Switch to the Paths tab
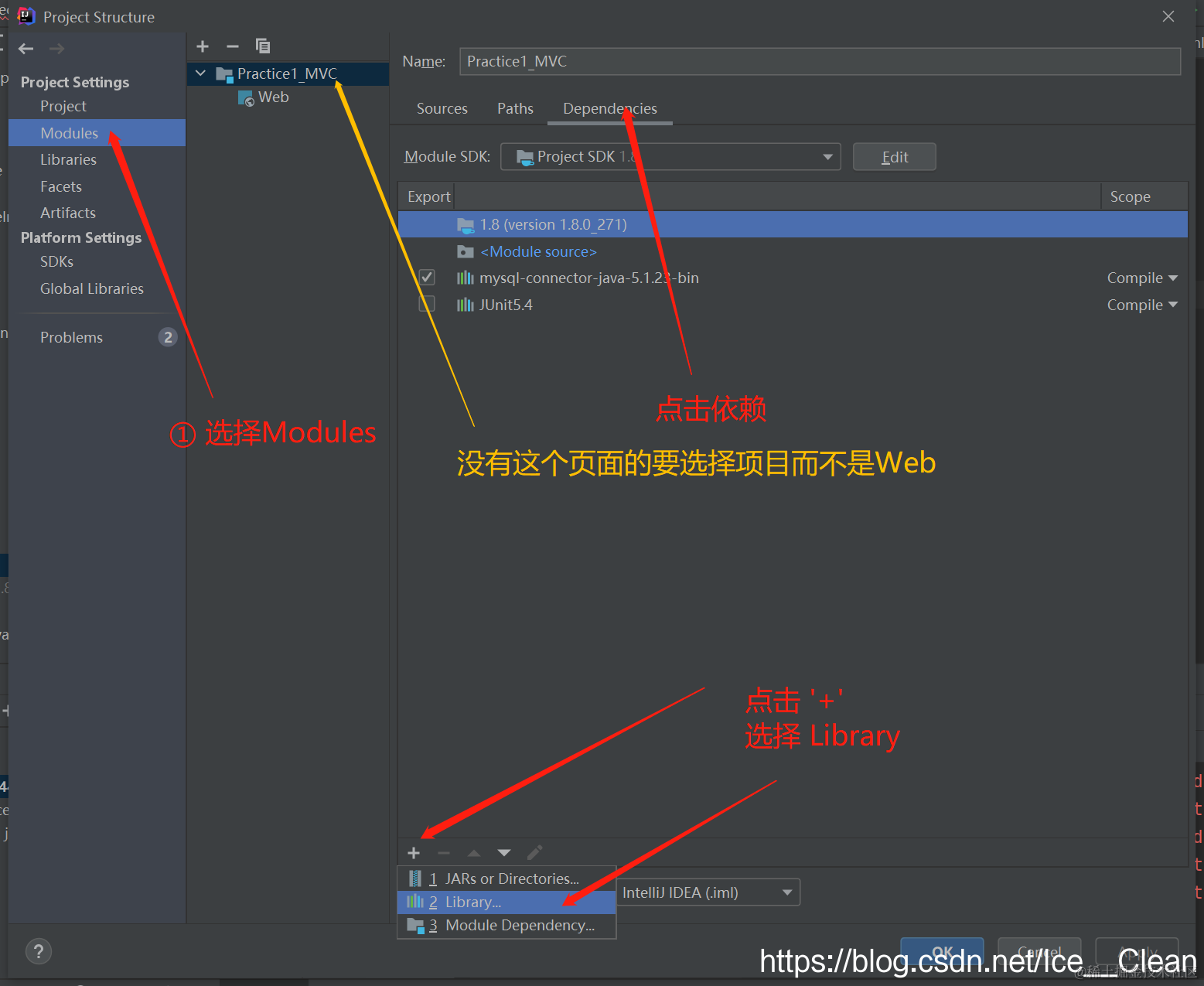The height and width of the screenshot is (986, 1204). 515,108
